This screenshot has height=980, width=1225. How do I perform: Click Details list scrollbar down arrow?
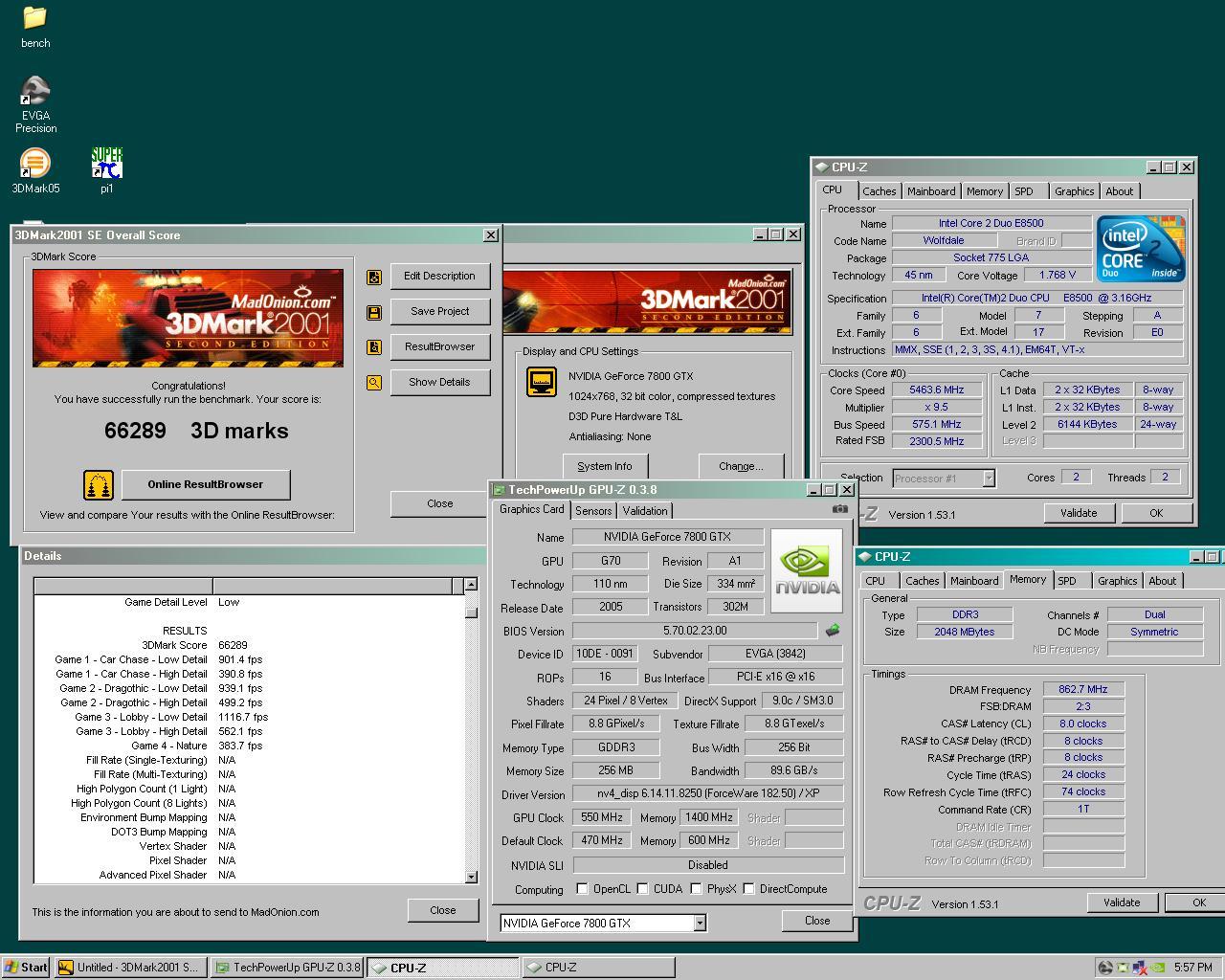click(471, 877)
